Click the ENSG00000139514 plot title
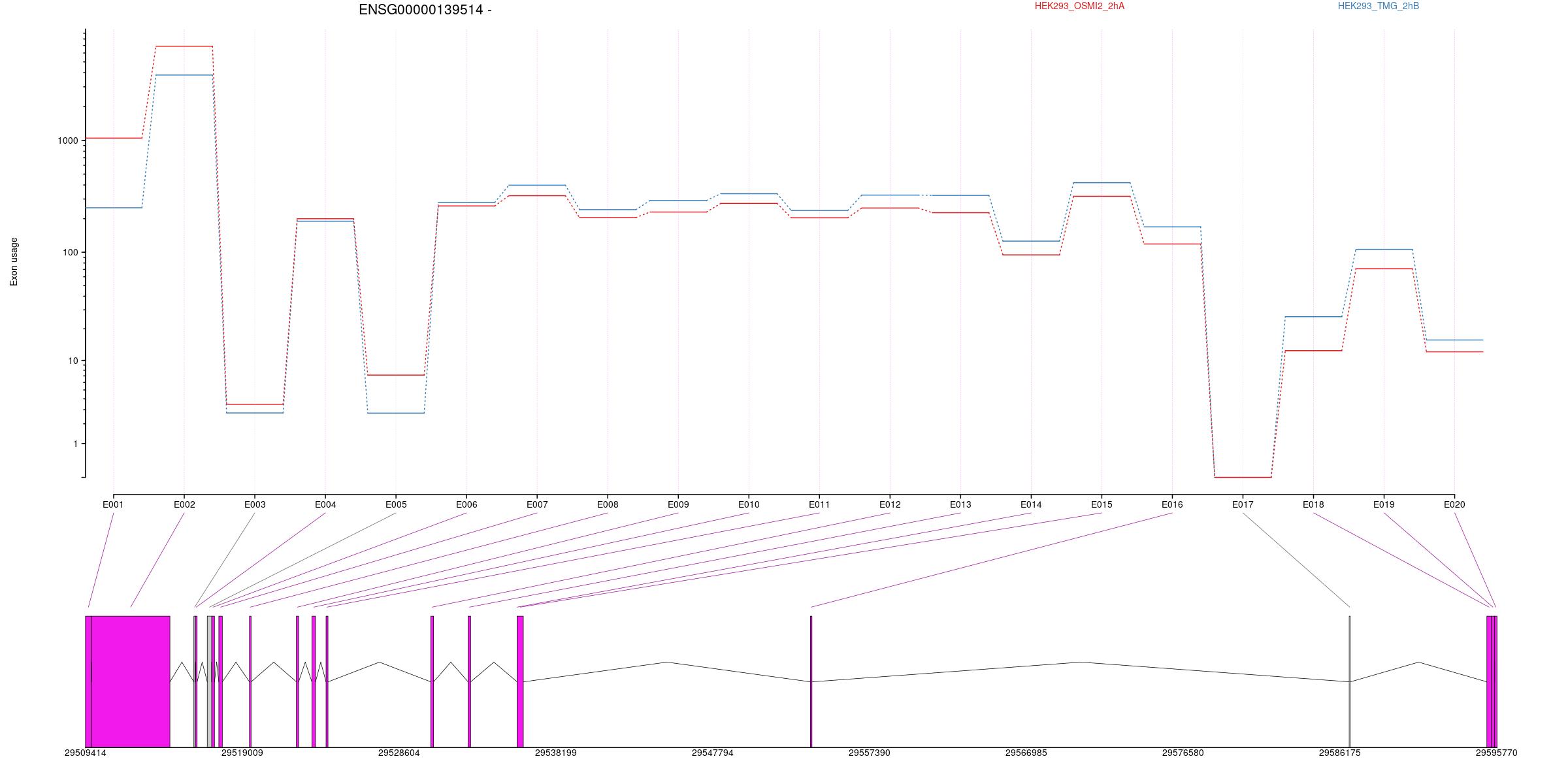The height and width of the screenshot is (784, 1568). point(425,10)
